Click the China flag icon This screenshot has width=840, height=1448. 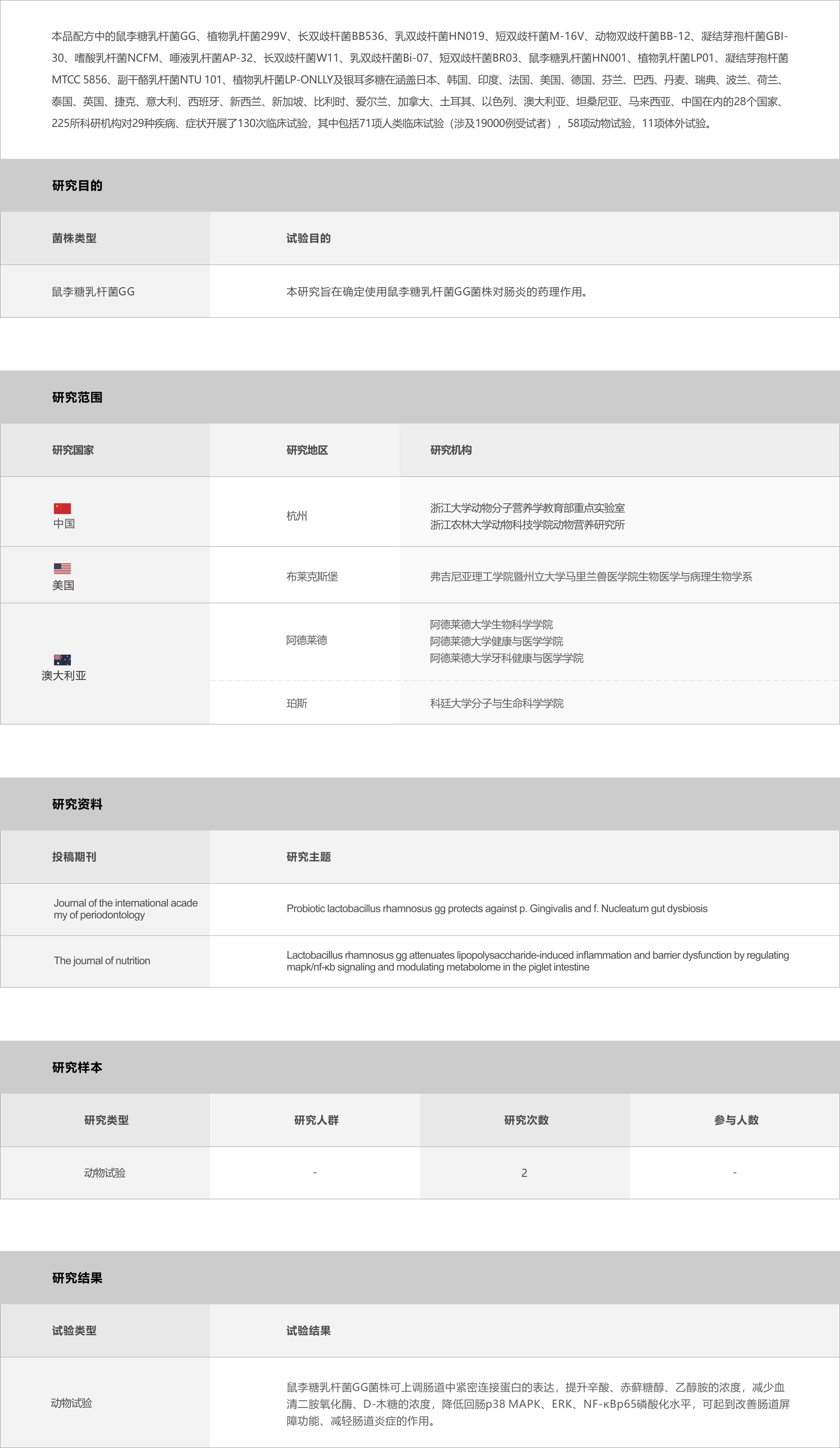62,509
